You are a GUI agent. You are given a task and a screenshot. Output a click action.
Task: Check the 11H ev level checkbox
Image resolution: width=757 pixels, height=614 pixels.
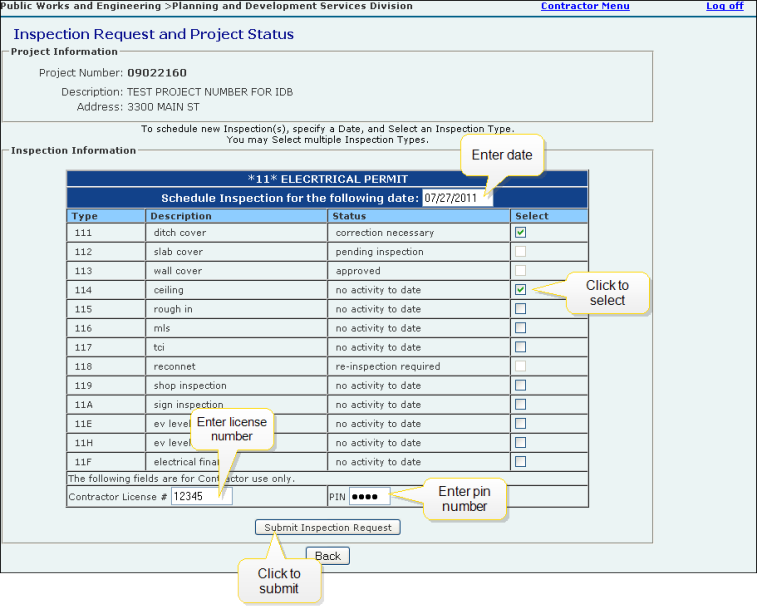pyautogui.click(x=520, y=442)
